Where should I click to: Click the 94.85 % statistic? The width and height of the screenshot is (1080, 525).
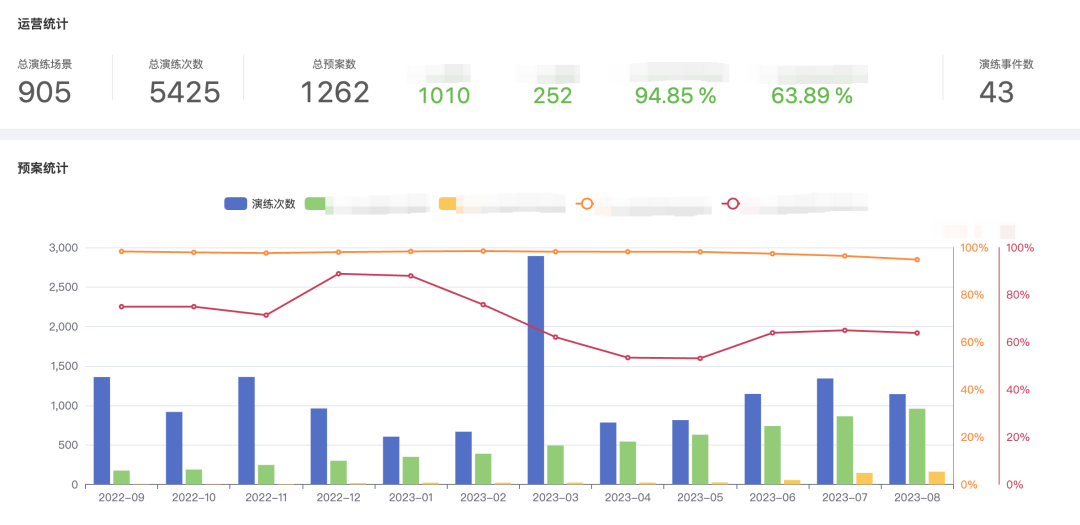tap(676, 96)
